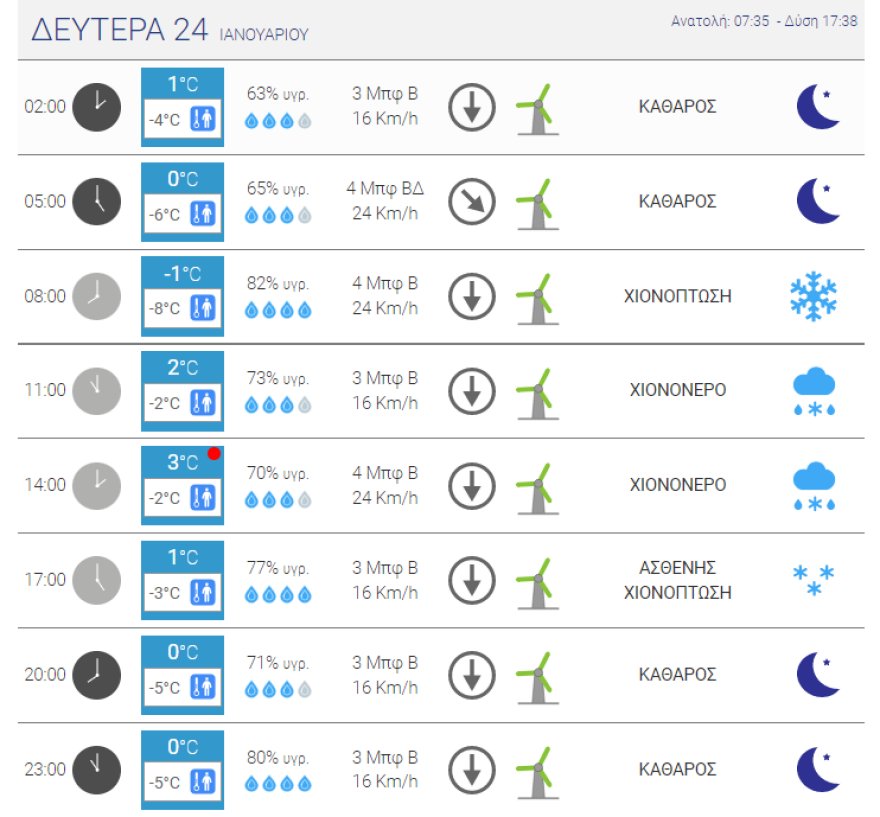
Task: Click the northwest wind arrow at 05:00
Action: click(472, 202)
